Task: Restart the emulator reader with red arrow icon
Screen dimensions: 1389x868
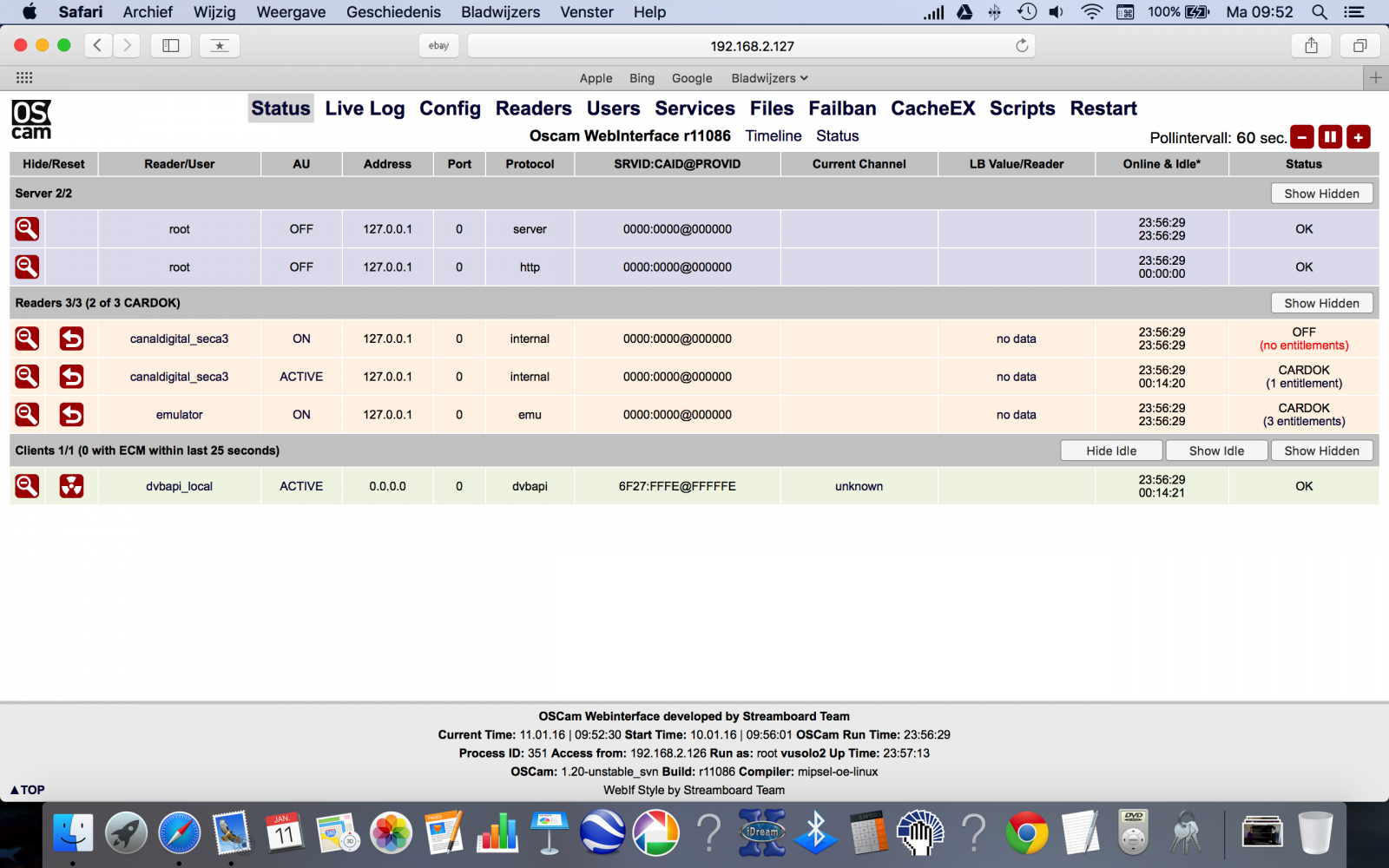Action: point(71,414)
